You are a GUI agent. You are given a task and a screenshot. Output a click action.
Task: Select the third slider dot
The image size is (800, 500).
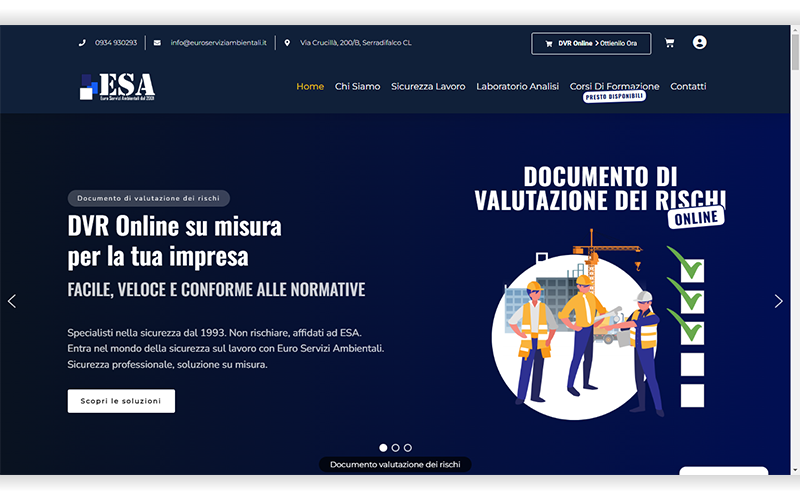407,448
